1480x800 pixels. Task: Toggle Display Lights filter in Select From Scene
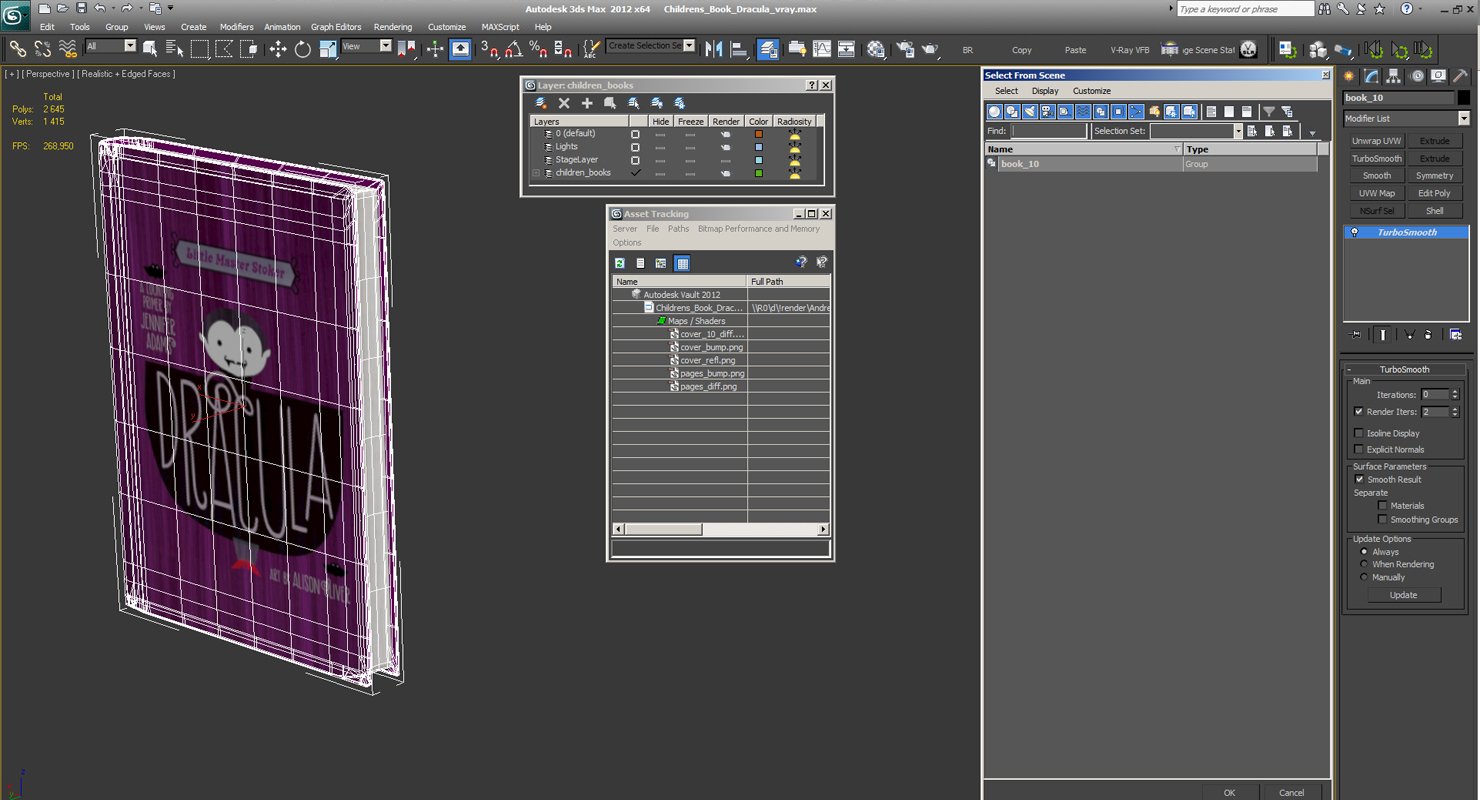click(x=1030, y=112)
